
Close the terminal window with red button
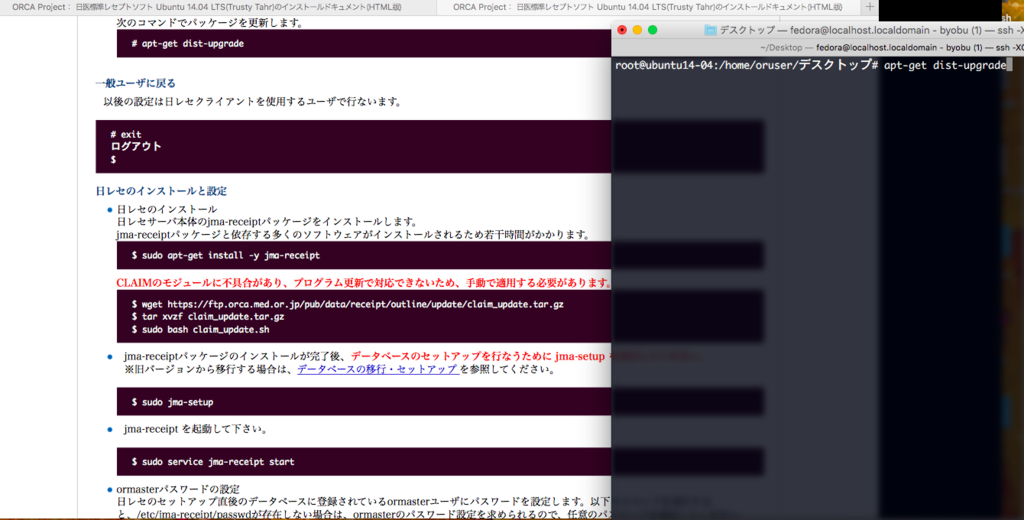point(622,30)
